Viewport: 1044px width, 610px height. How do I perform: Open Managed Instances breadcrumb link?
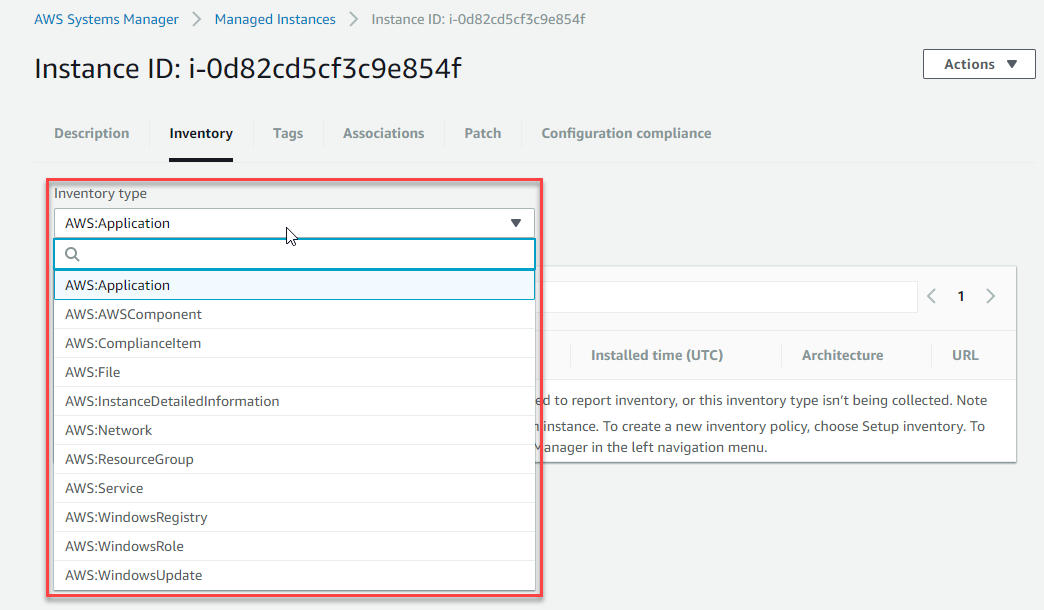coord(275,19)
